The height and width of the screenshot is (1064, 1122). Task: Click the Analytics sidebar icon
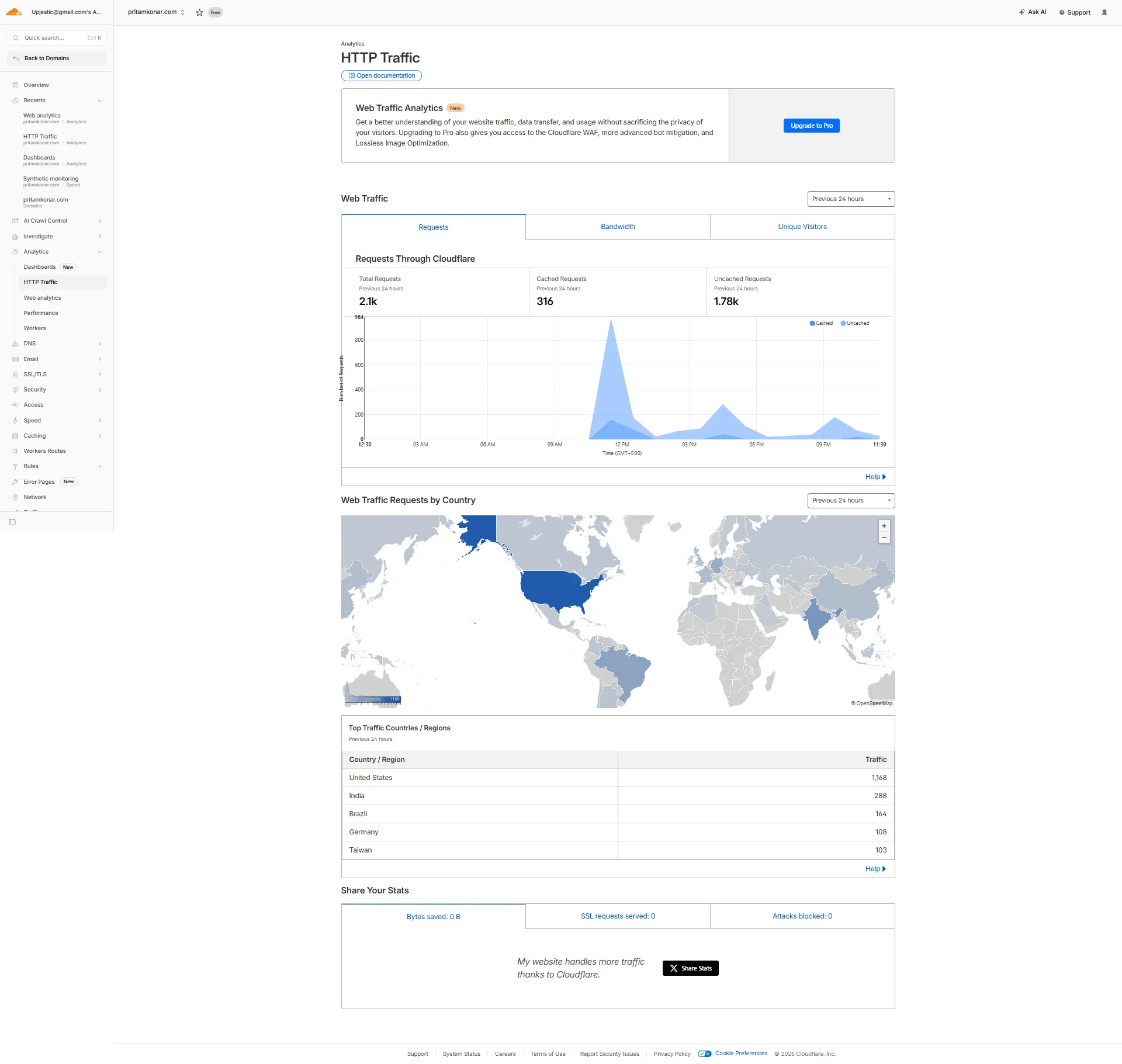tap(15, 252)
